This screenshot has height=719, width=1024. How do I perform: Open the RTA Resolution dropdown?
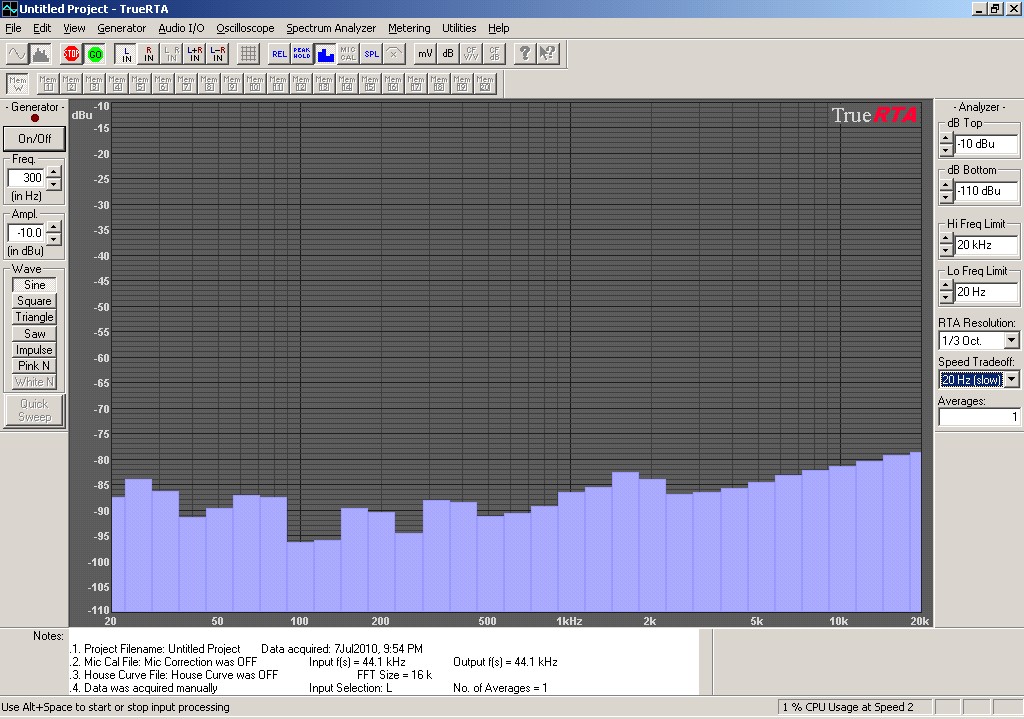click(x=1011, y=342)
